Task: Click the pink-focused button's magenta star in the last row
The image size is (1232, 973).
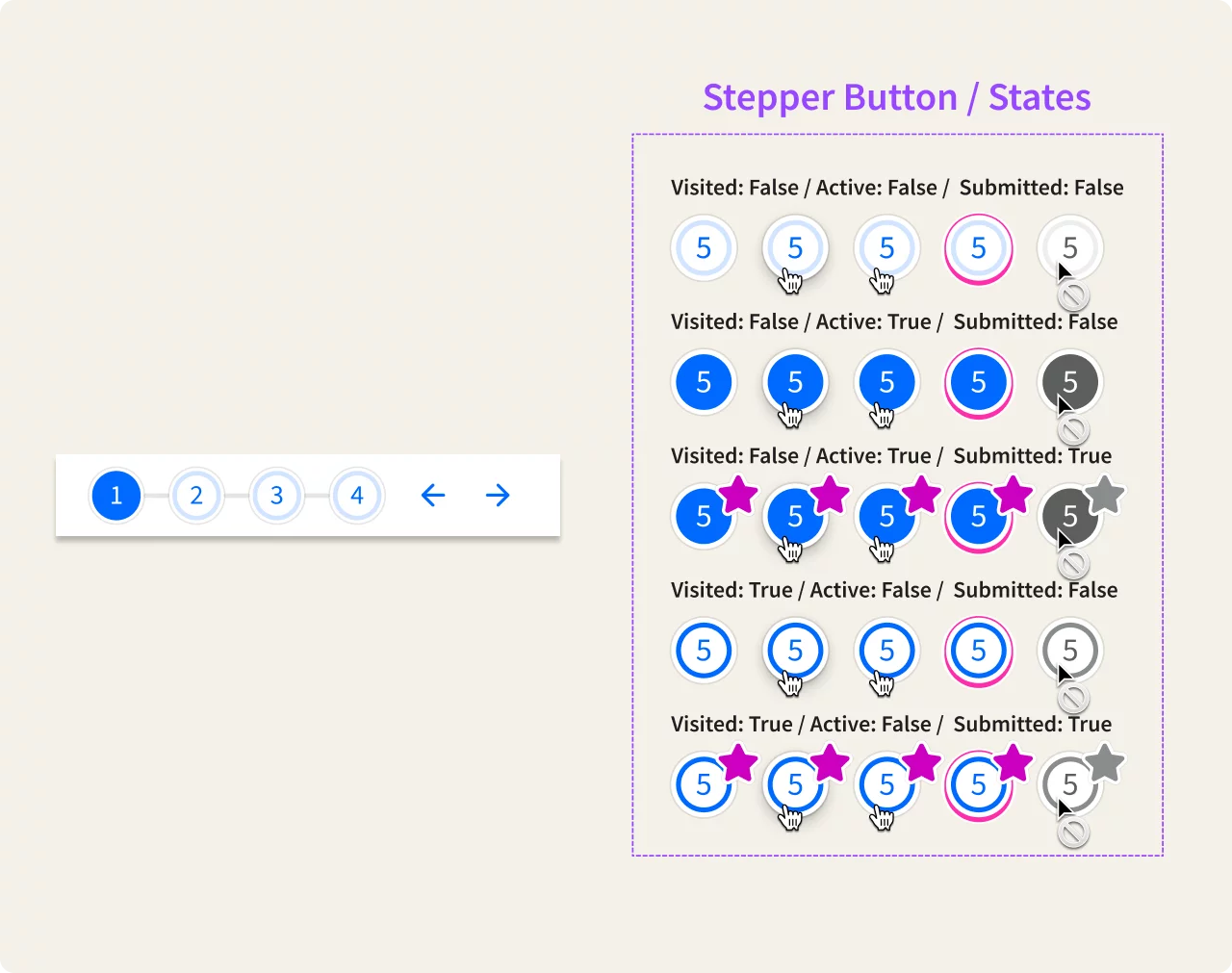Action: [1013, 764]
